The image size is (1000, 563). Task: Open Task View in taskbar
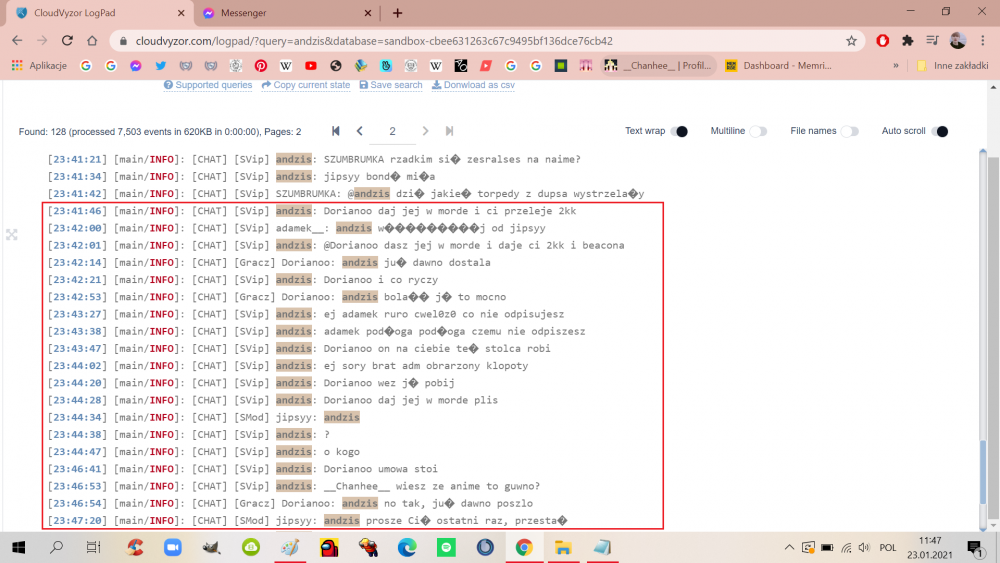(93, 547)
